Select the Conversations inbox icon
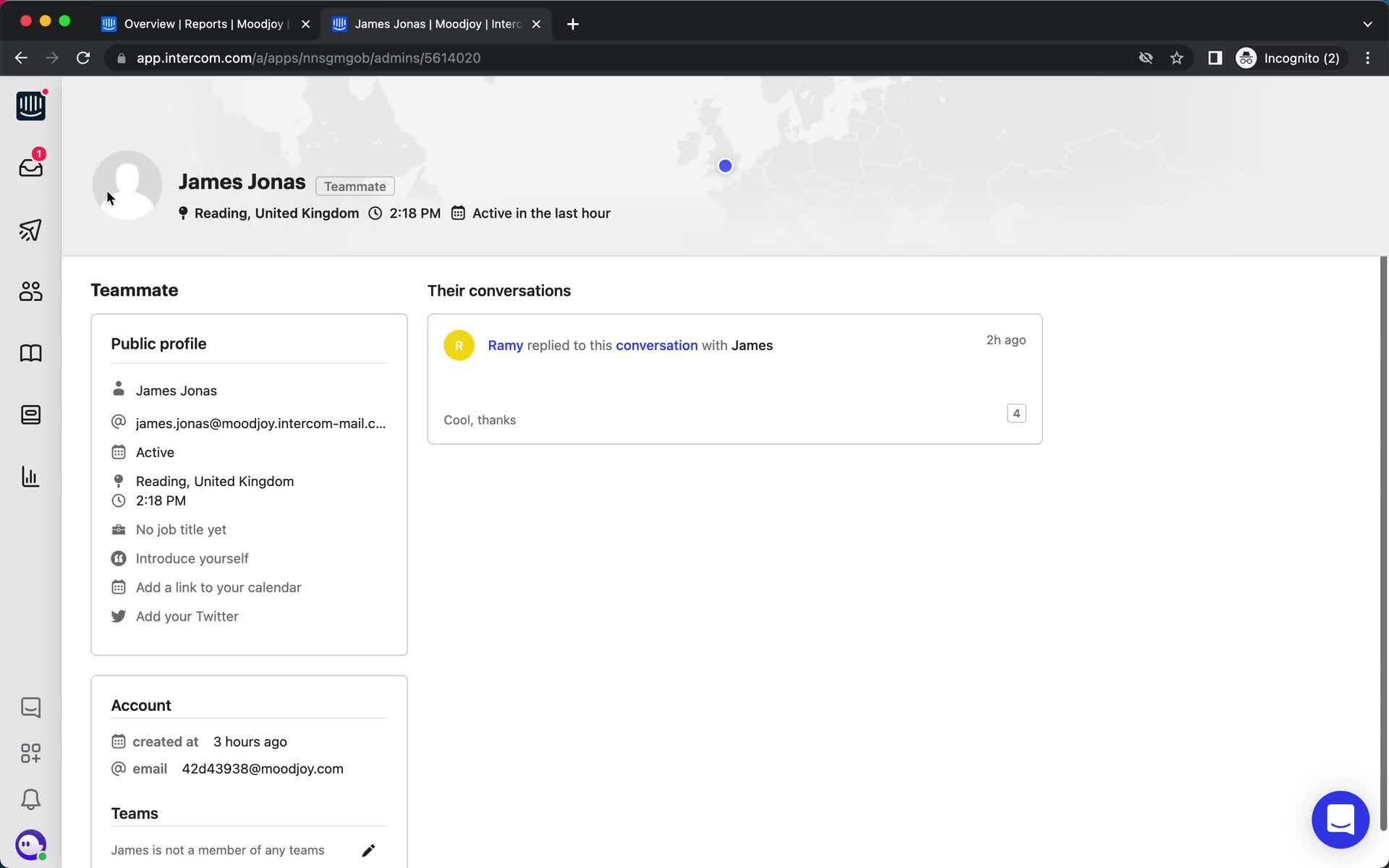Viewport: 1389px width, 868px height. (30, 167)
